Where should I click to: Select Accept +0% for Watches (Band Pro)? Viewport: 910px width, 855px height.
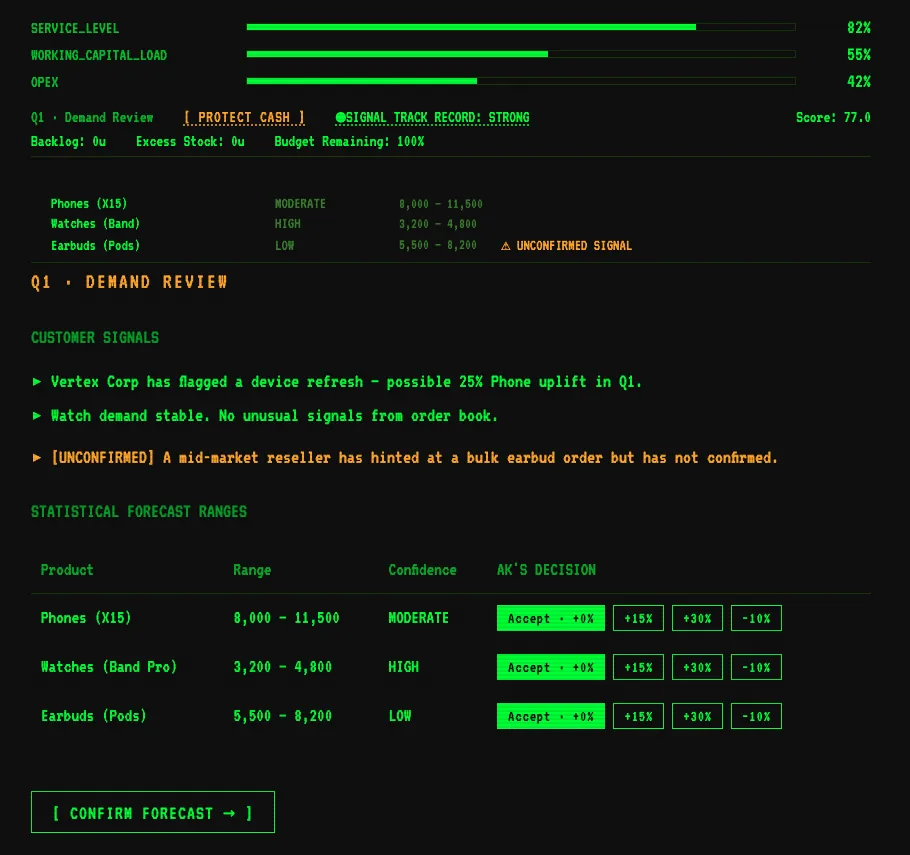[x=551, y=667]
